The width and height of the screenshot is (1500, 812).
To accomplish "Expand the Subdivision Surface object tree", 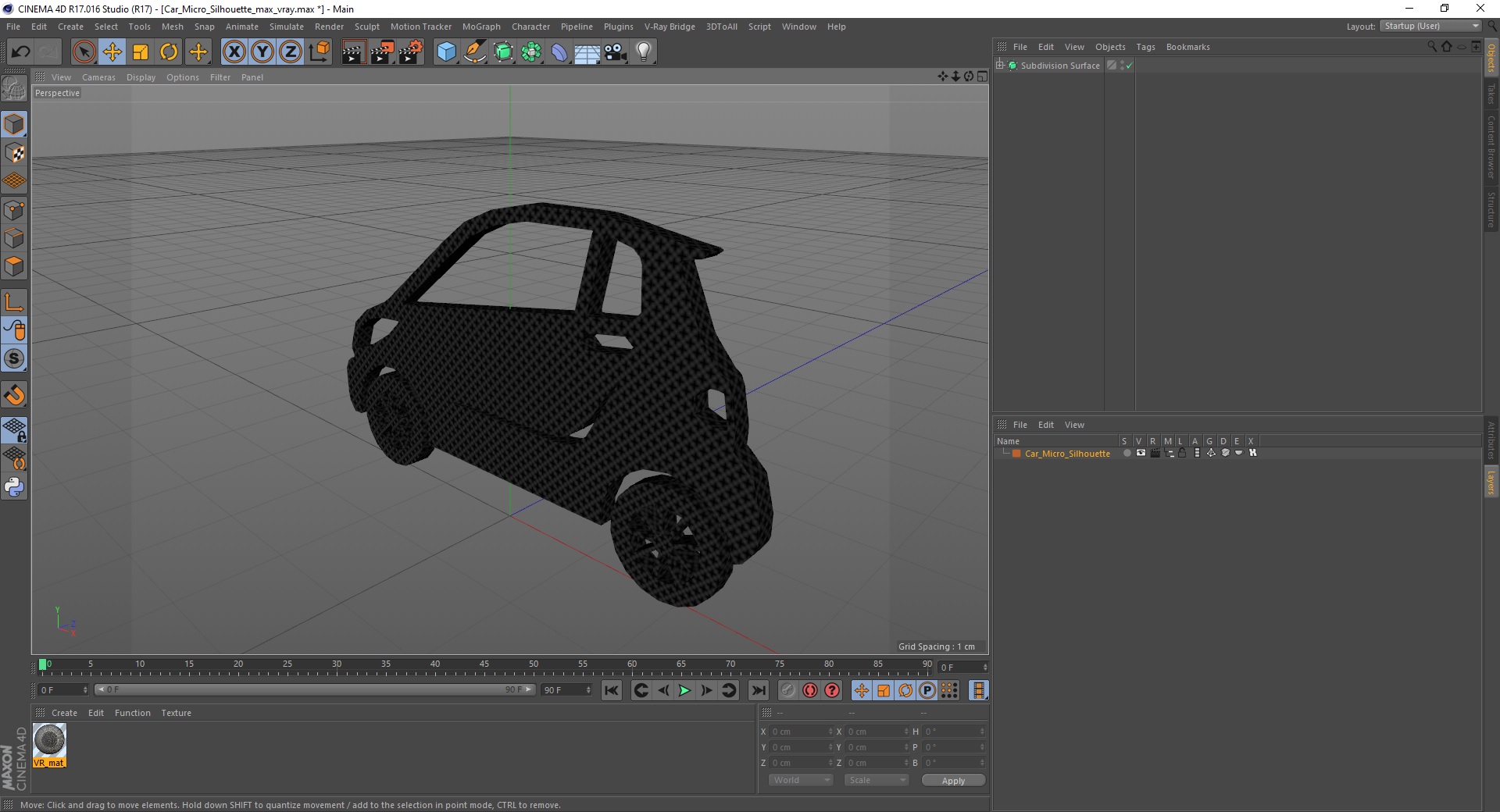I will (1000, 65).
